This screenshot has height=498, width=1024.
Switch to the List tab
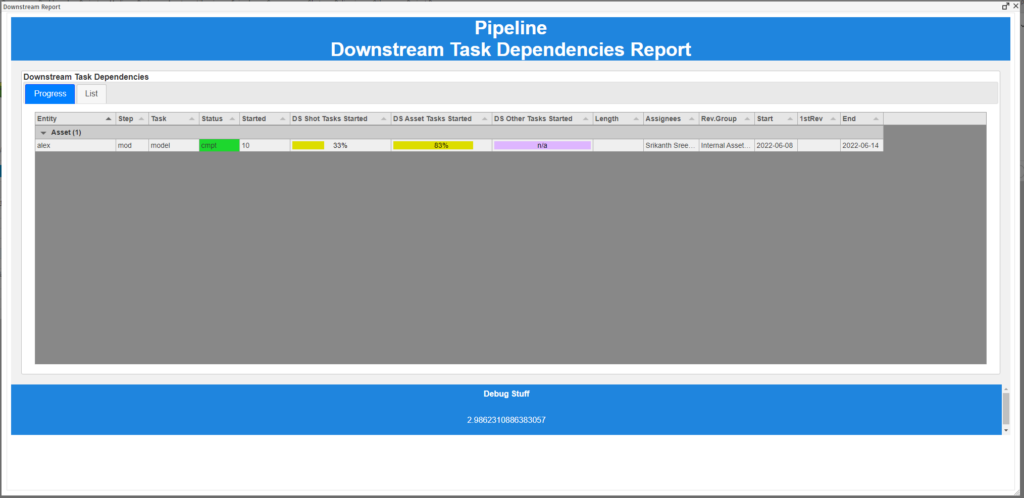pyautogui.click(x=91, y=94)
